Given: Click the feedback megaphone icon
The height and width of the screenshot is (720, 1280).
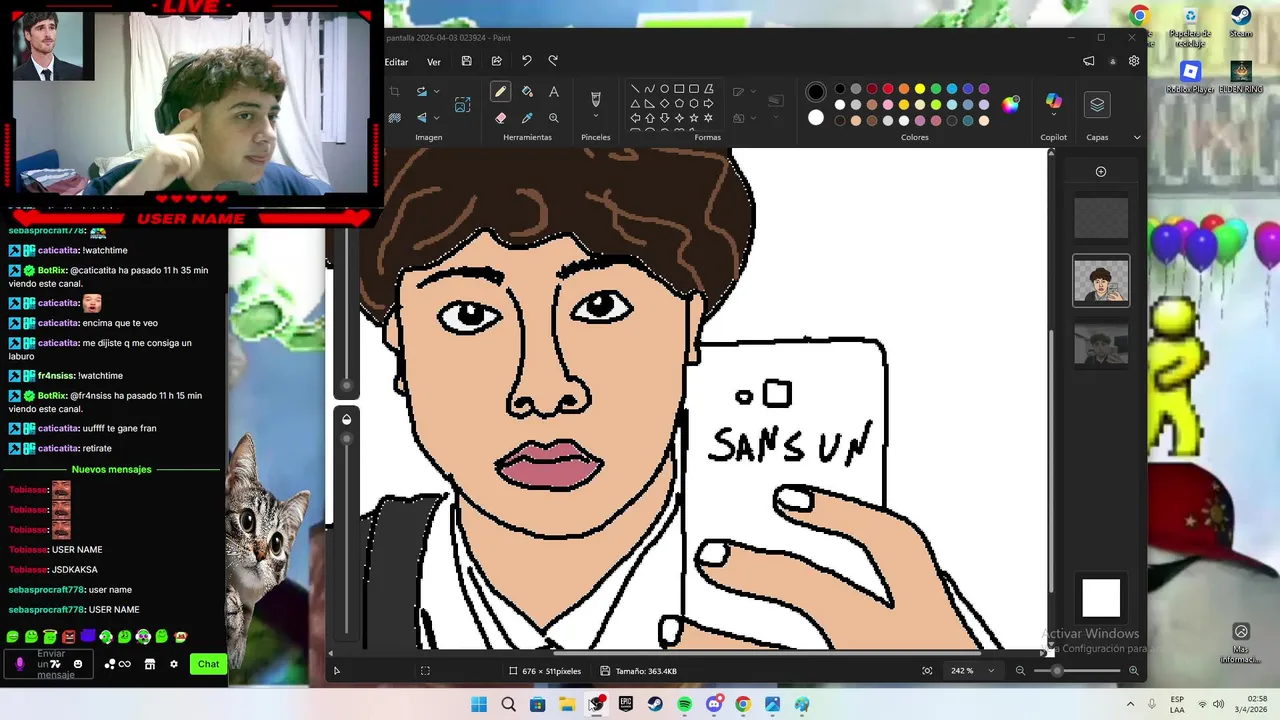Looking at the screenshot, I should (x=1089, y=61).
